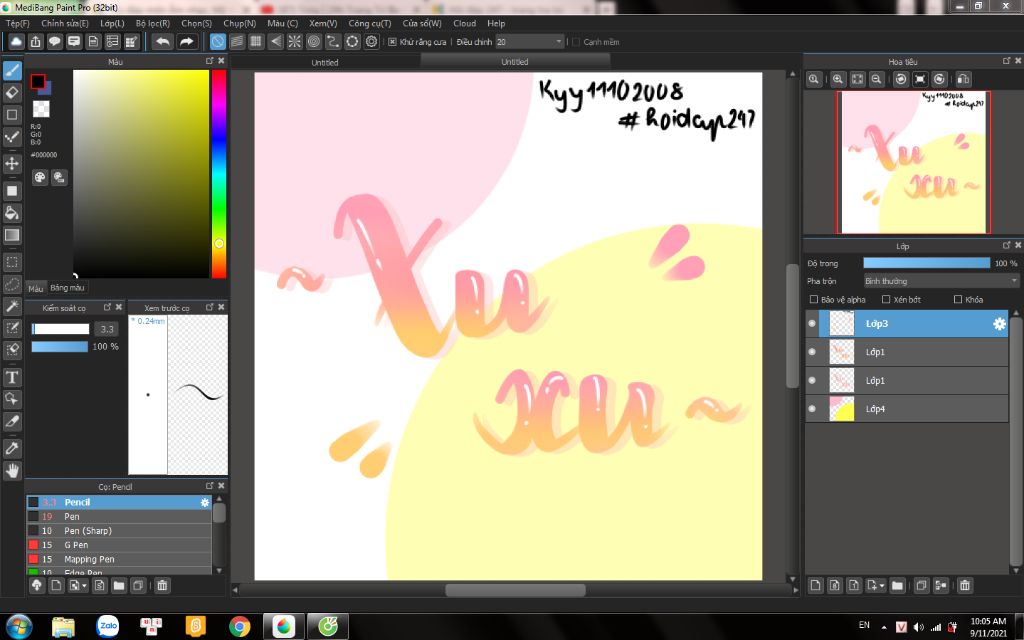This screenshot has width=1024, height=640.
Task: Open the Cloud menu
Action: pos(464,23)
